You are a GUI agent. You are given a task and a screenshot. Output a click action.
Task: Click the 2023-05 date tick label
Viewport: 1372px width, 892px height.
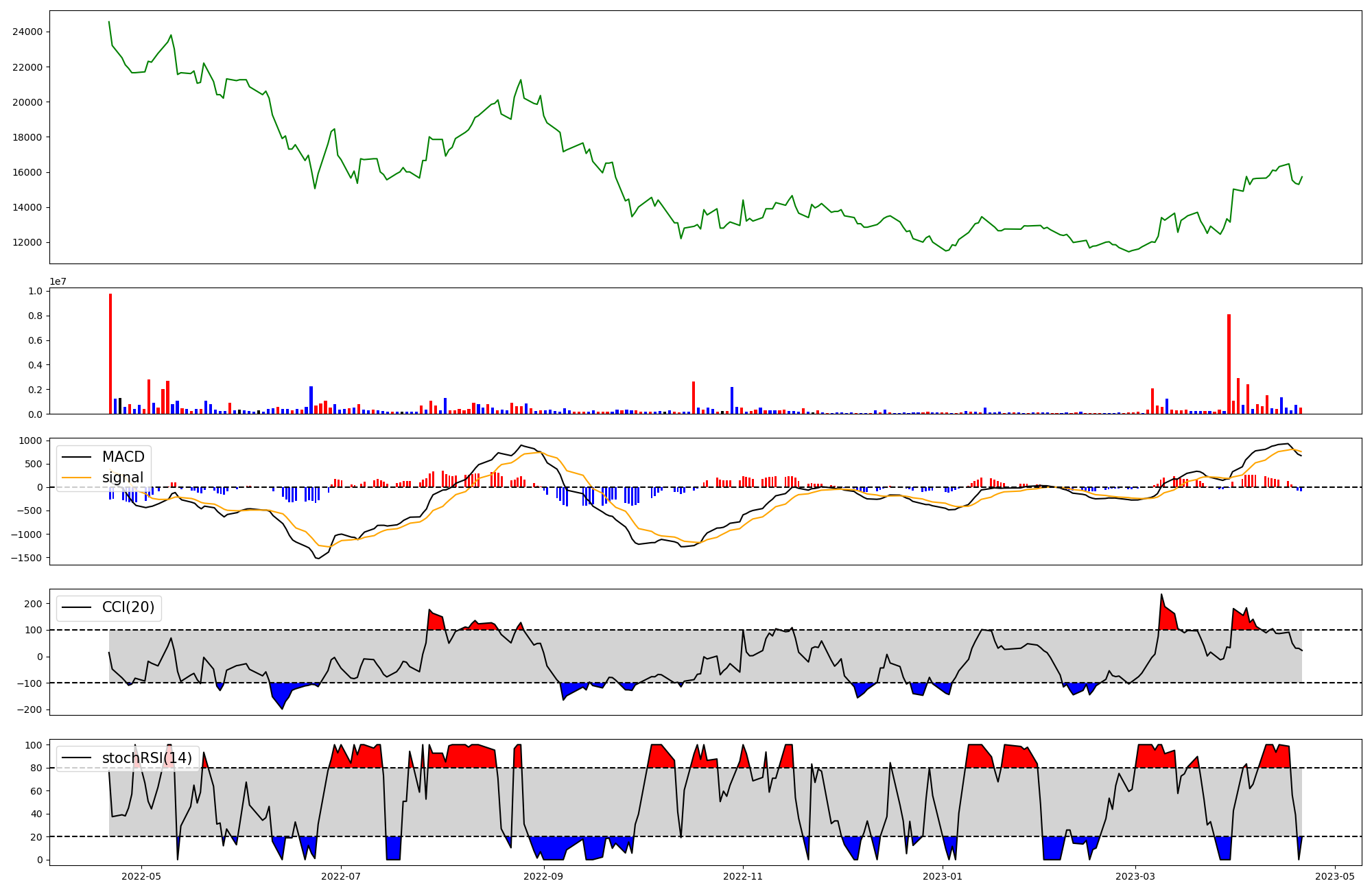pyautogui.click(x=1335, y=876)
